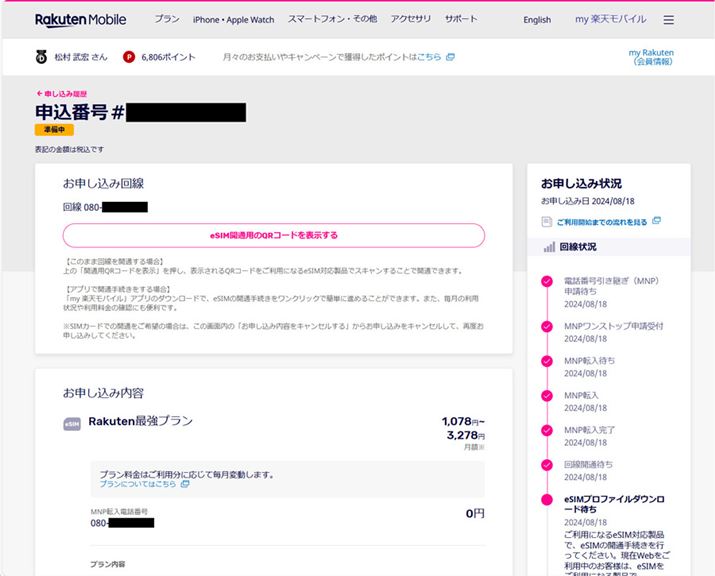
Task: Open my 楽天モバイル link
Action: (x=611, y=19)
